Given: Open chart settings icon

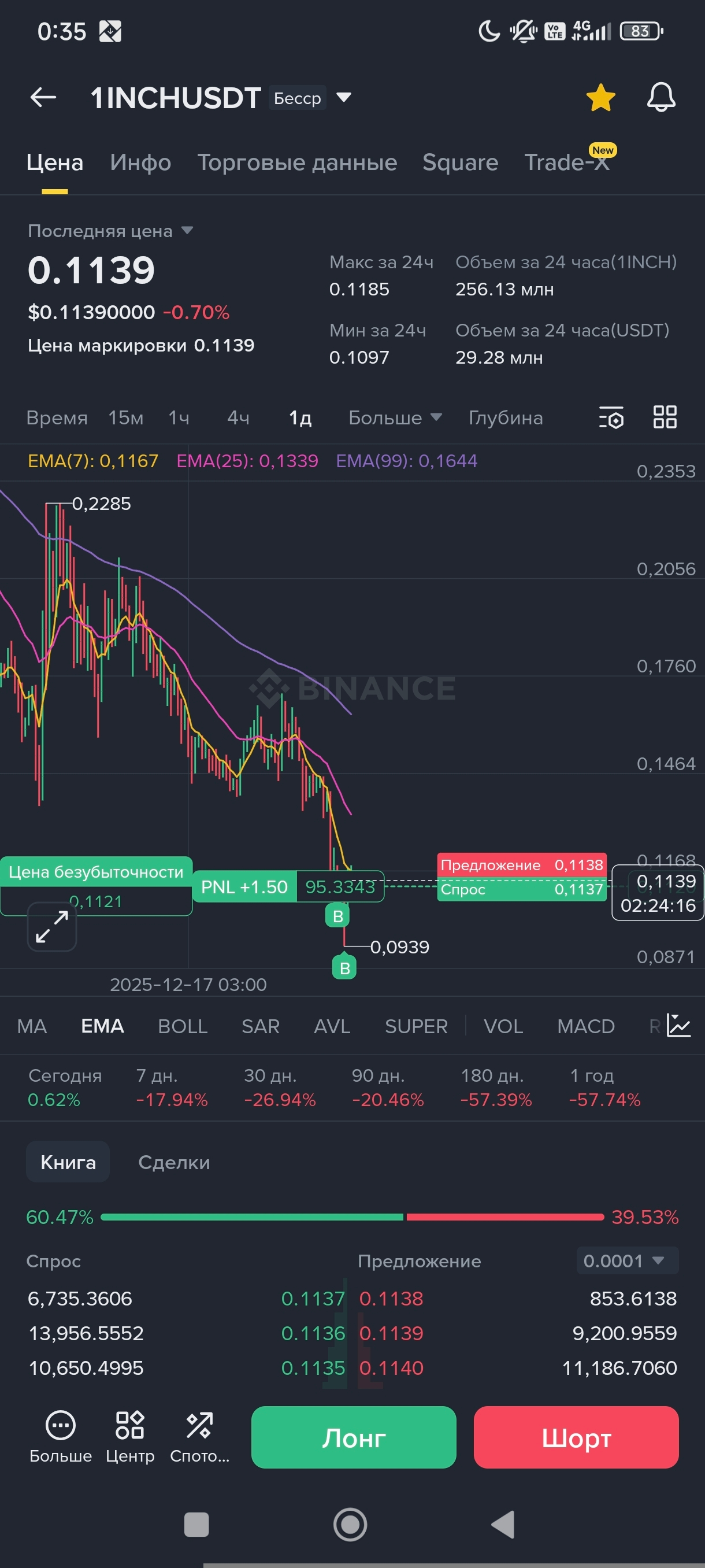Looking at the screenshot, I should [611, 417].
